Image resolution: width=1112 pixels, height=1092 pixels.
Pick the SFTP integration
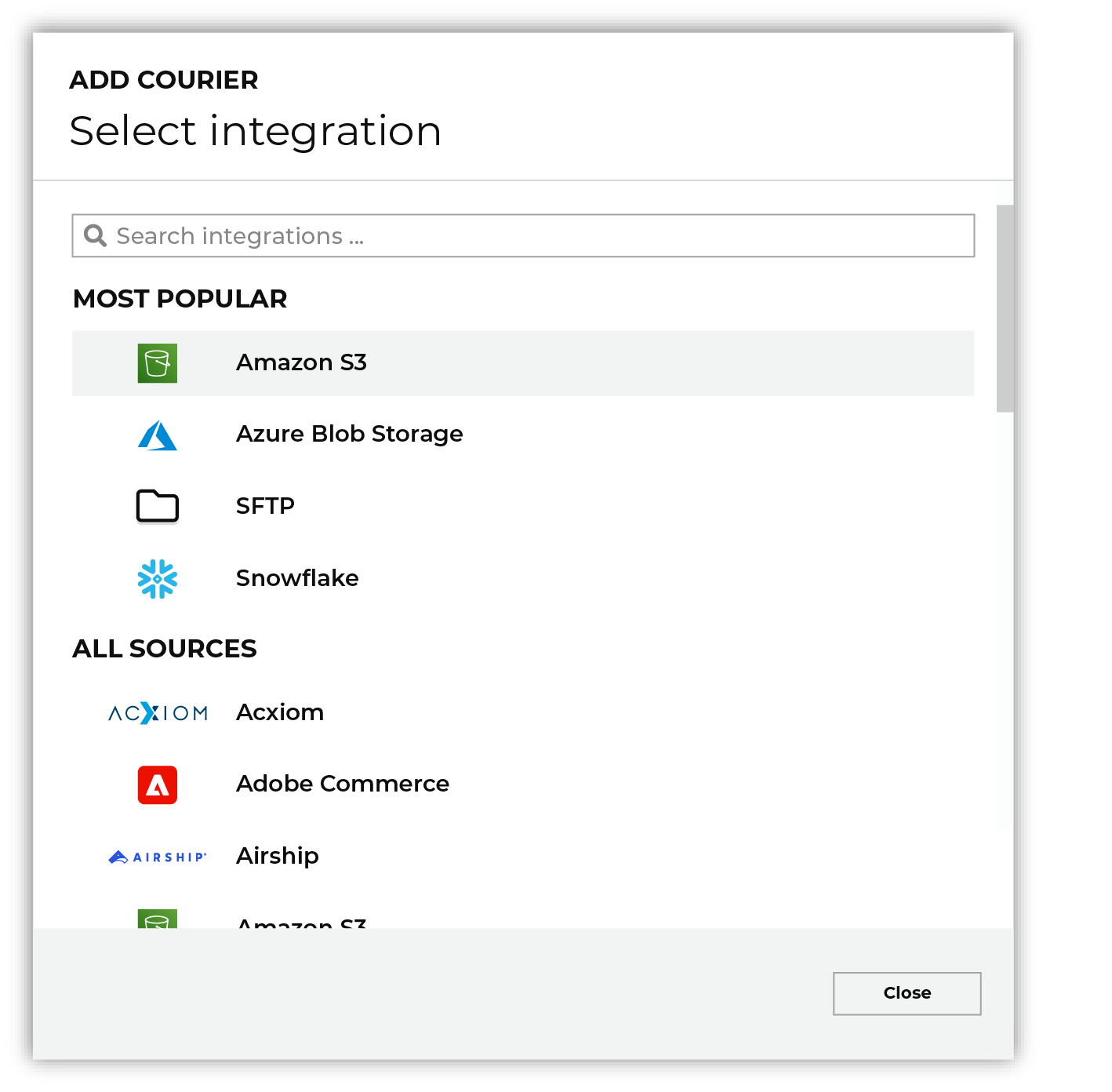(x=523, y=507)
